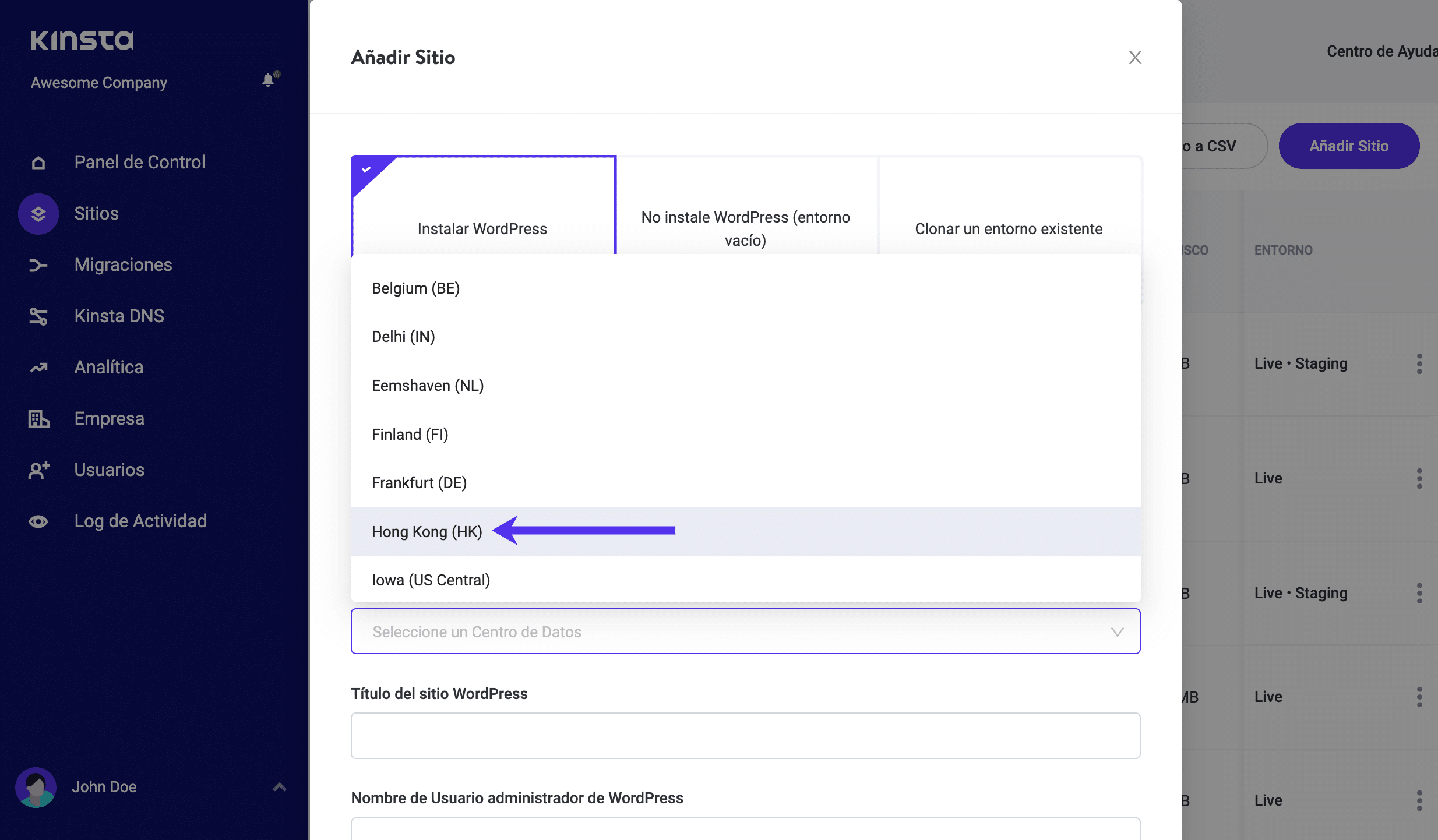Click the Usuarios add-user icon
This screenshot has height=840, width=1438.
coord(38,470)
